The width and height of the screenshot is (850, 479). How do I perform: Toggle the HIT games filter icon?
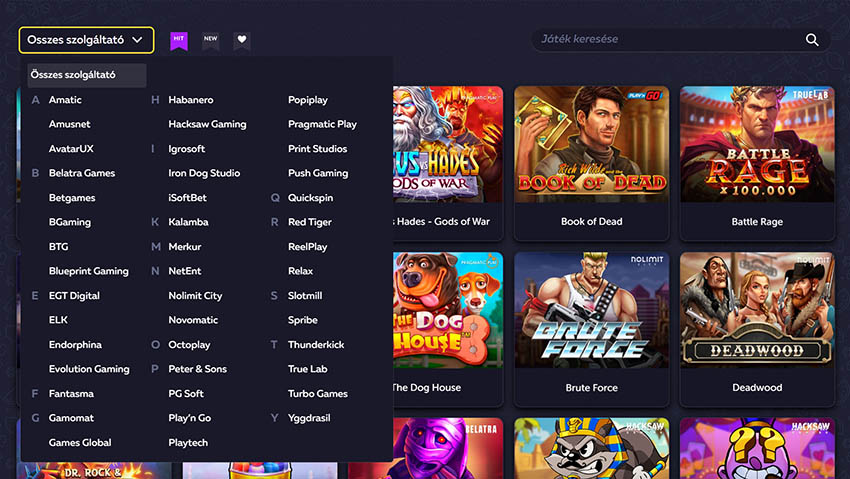tap(179, 40)
